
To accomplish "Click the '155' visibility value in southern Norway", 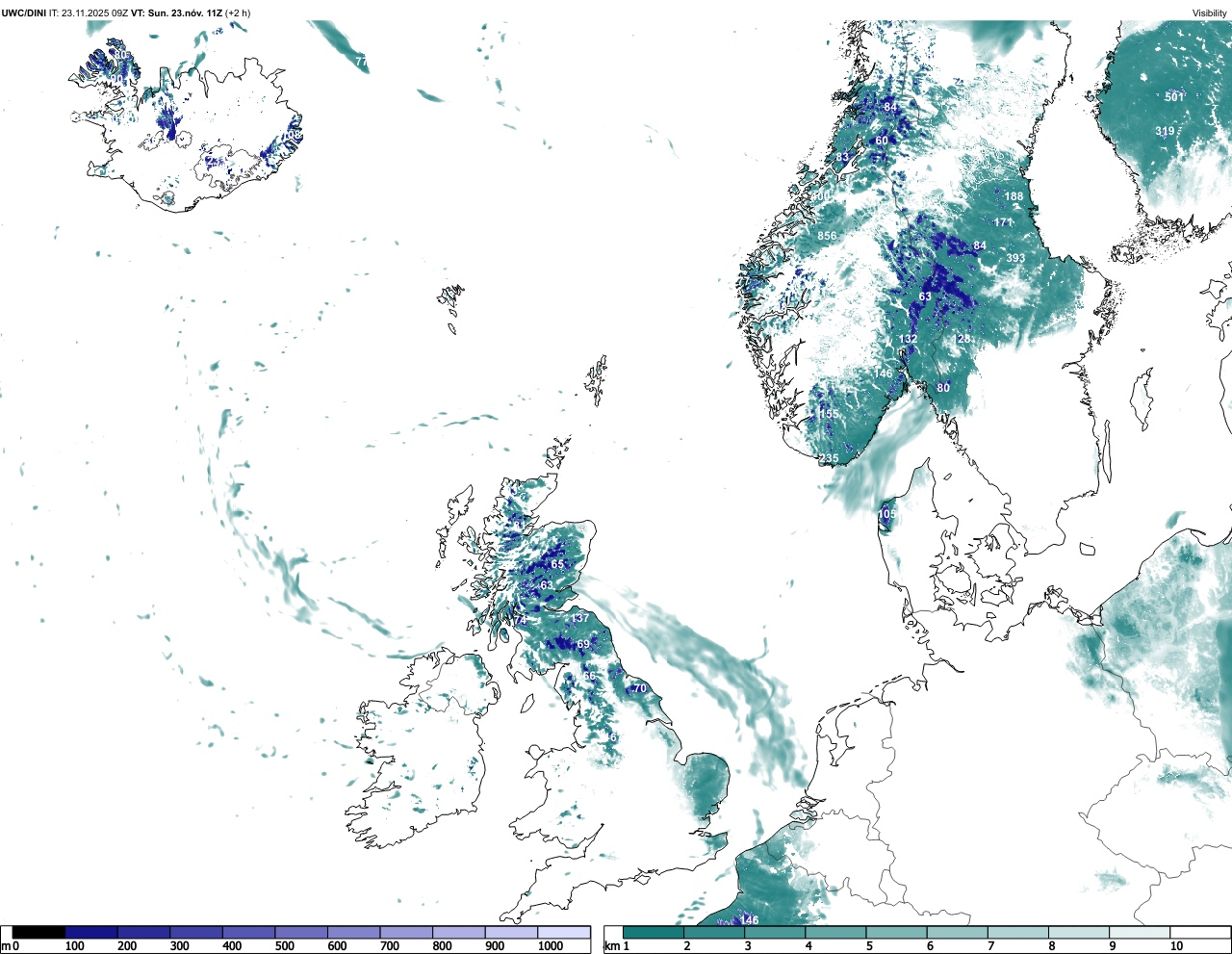I will pyautogui.click(x=829, y=413).
